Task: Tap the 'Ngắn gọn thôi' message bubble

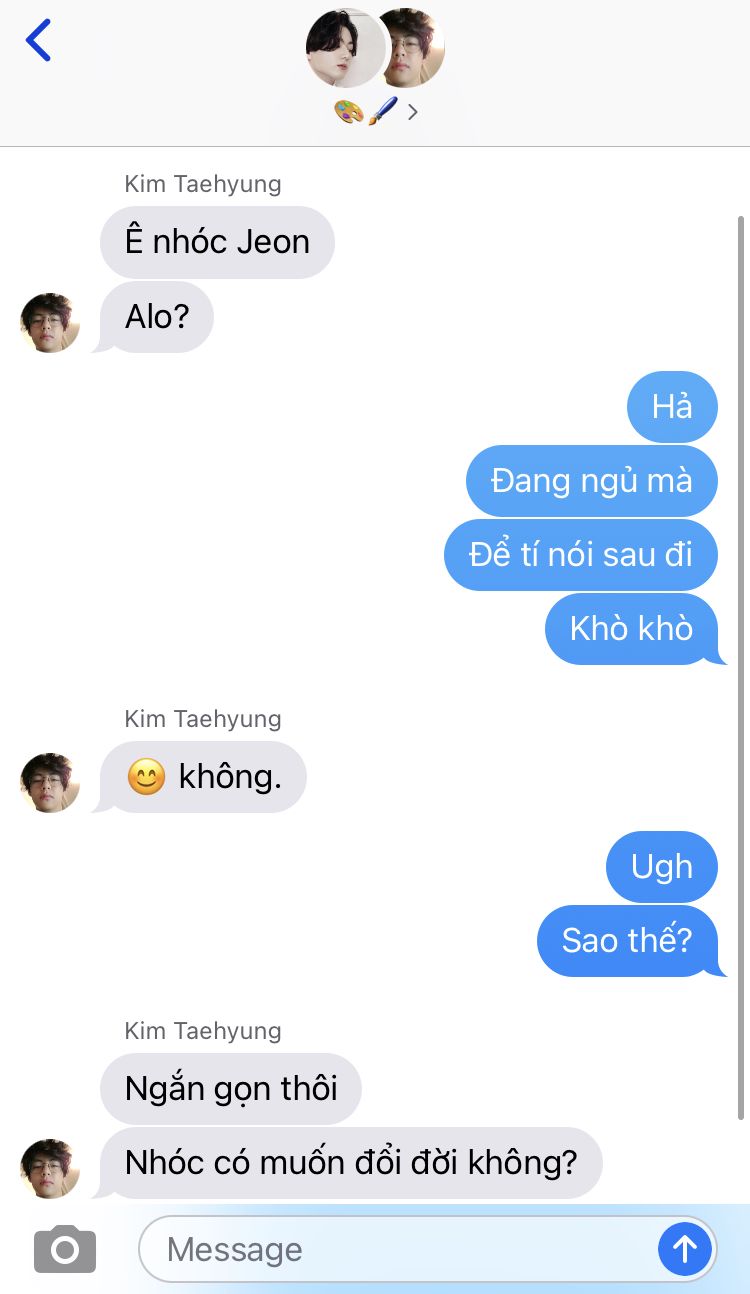Action: [231, 1088]
